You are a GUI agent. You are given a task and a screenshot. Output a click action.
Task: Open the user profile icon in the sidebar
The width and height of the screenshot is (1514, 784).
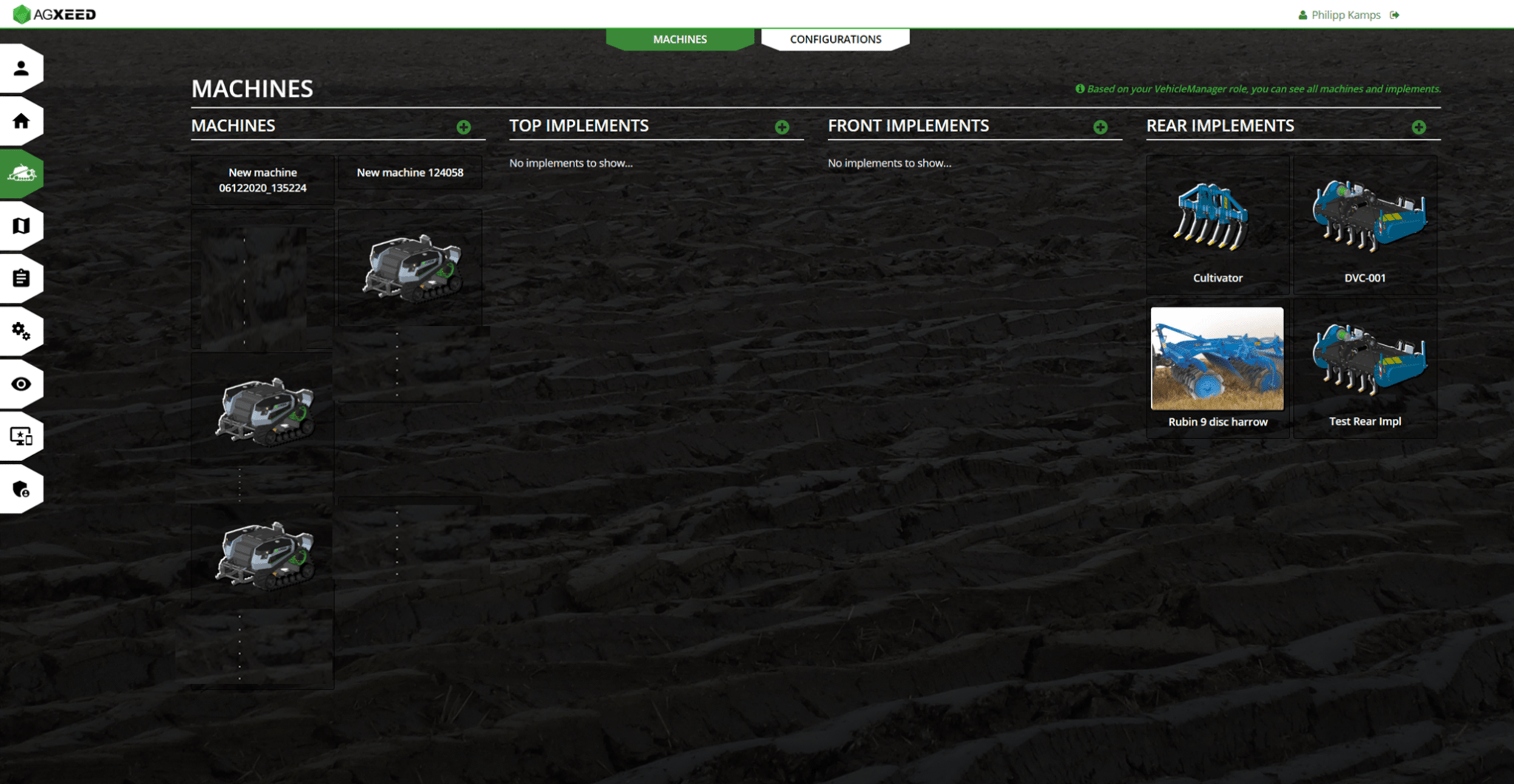coord(21,67)
